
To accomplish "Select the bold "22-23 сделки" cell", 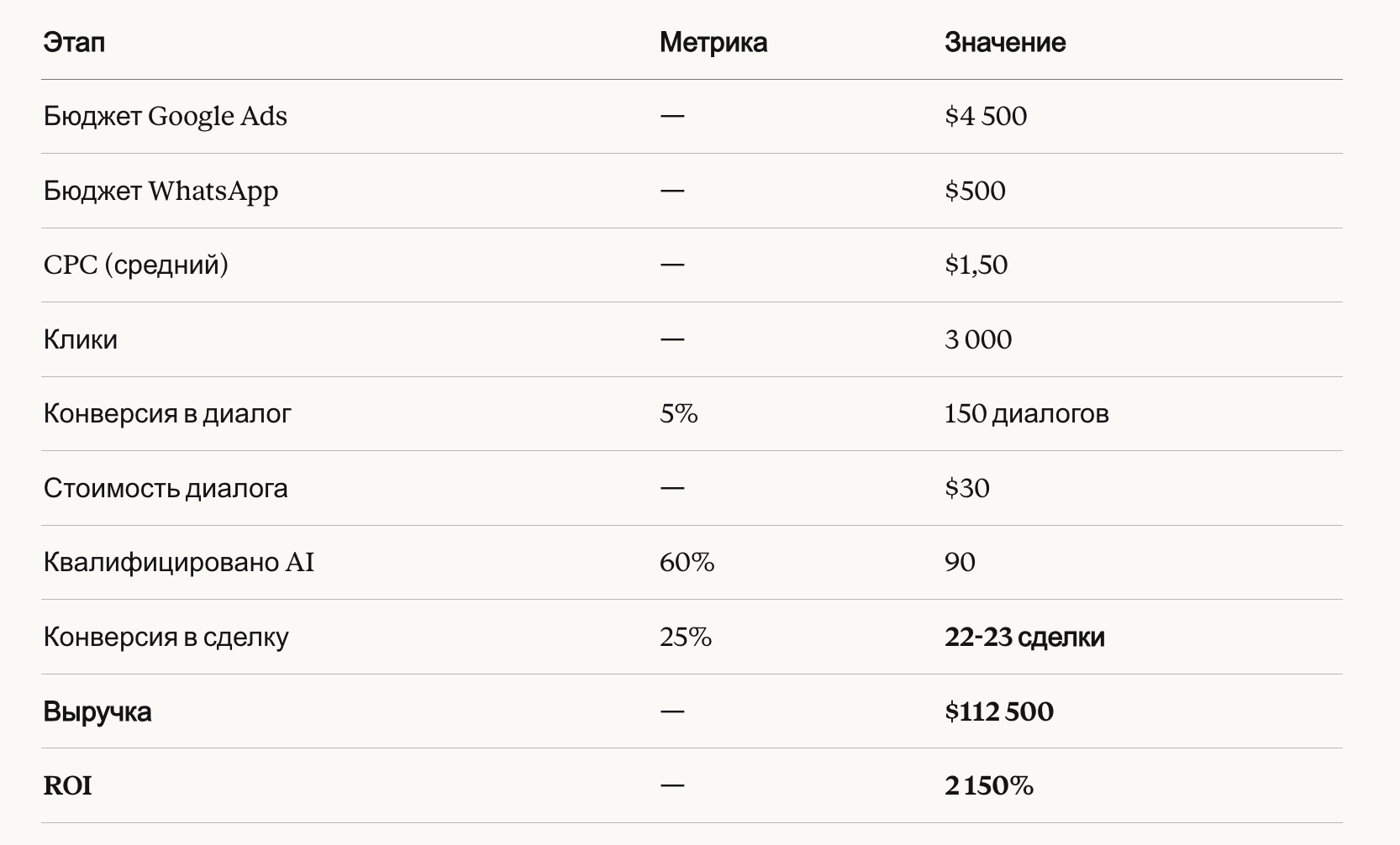I will point(1024,637).
